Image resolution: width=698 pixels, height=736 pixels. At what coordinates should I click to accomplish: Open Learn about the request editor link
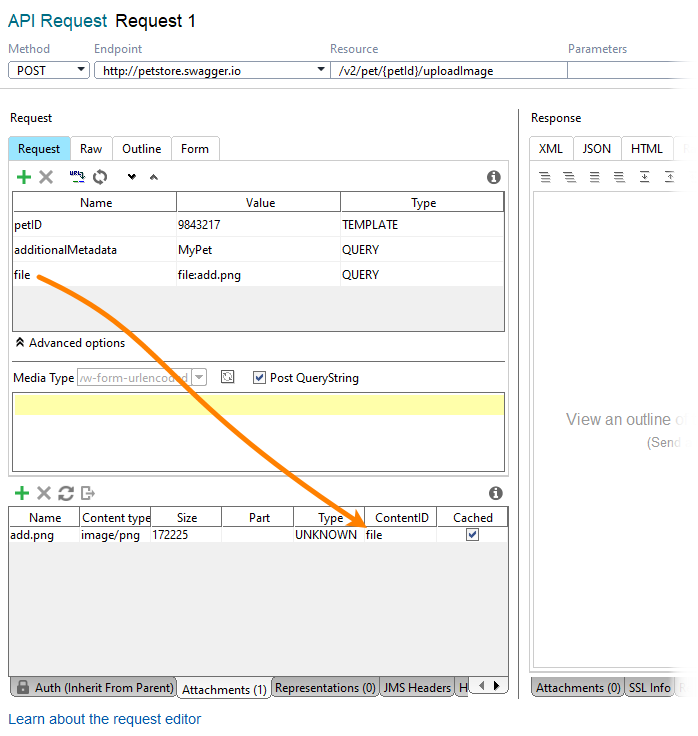(105, 719)
